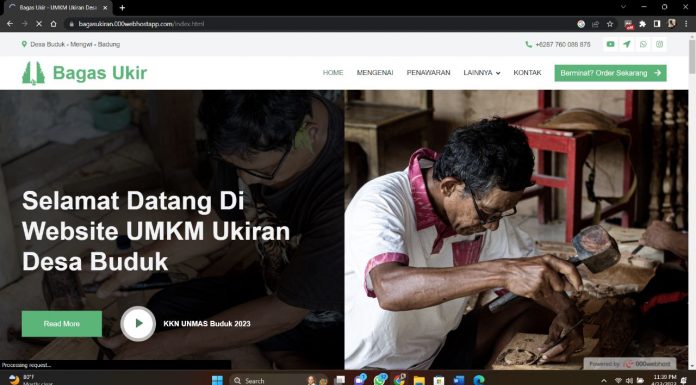Stop loading the current page
The image size is (696, 385).
click(x=39, y=24)
